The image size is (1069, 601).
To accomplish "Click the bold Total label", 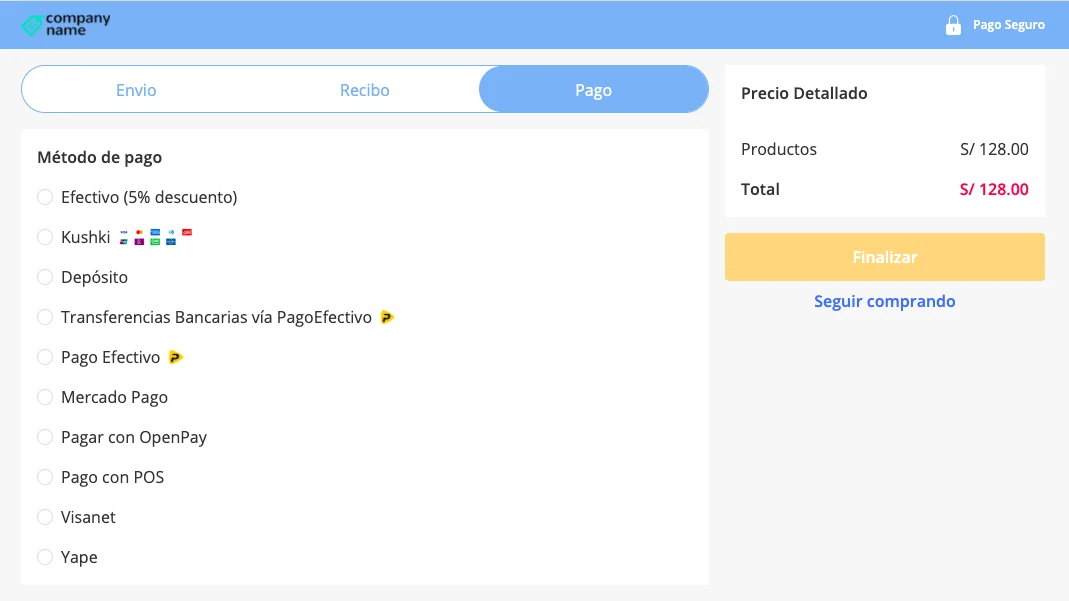I will point(760,189).
